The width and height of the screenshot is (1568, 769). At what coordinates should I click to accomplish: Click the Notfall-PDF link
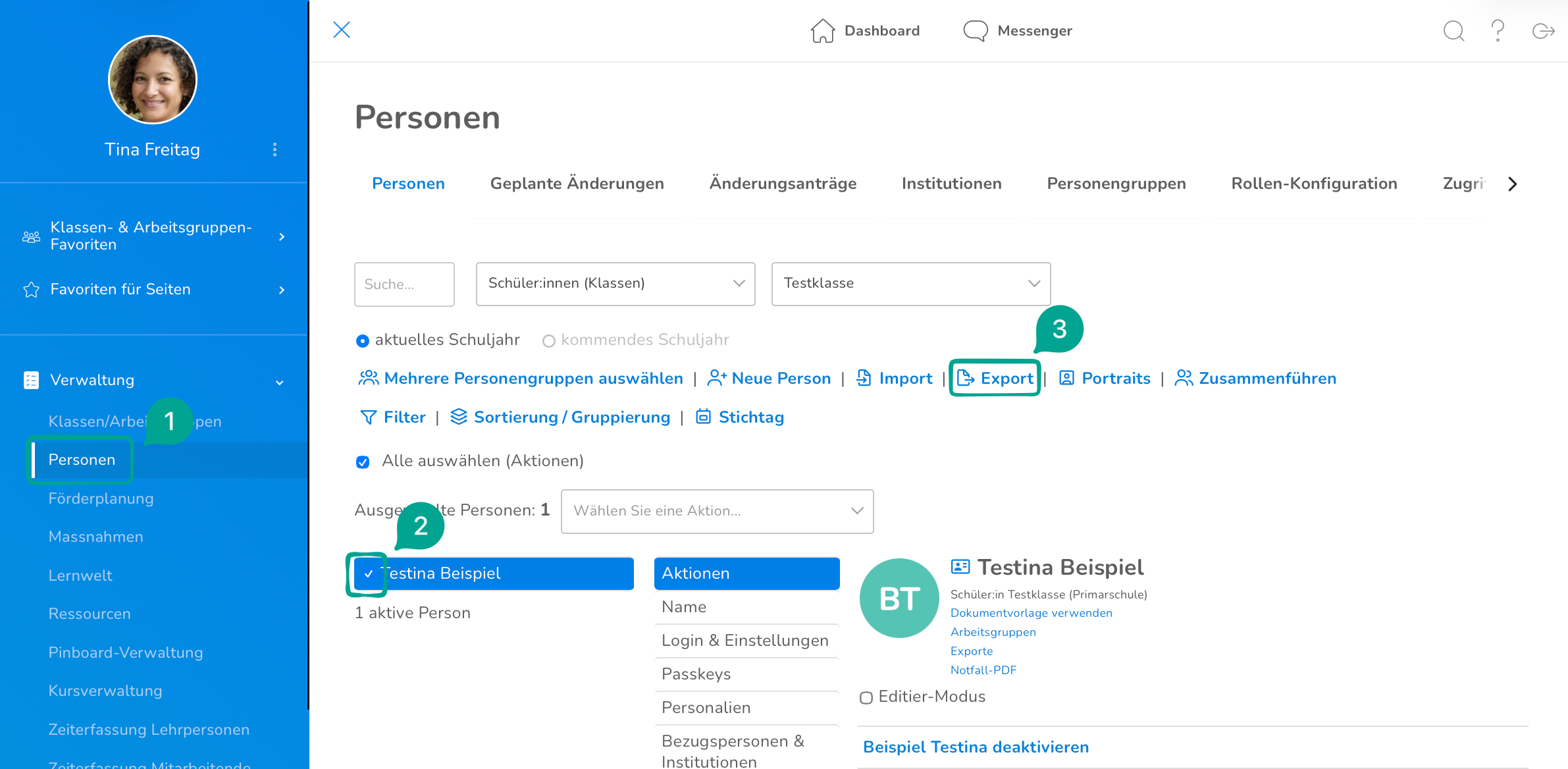tap(983, 670)
